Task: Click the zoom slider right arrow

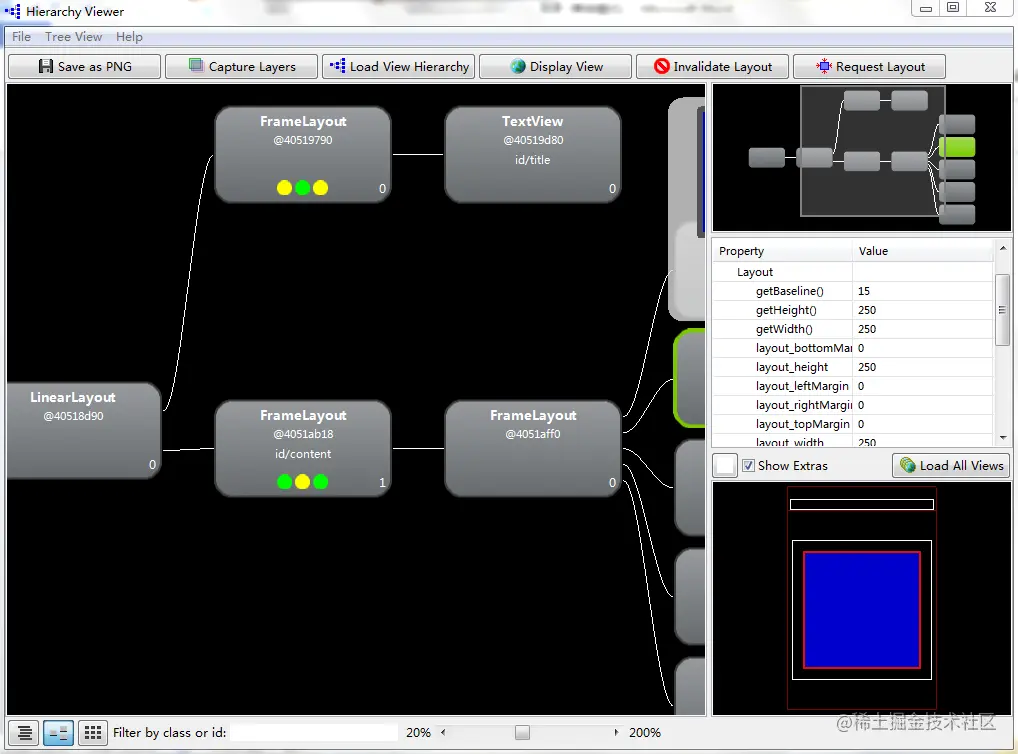Action: coord(616,733)
